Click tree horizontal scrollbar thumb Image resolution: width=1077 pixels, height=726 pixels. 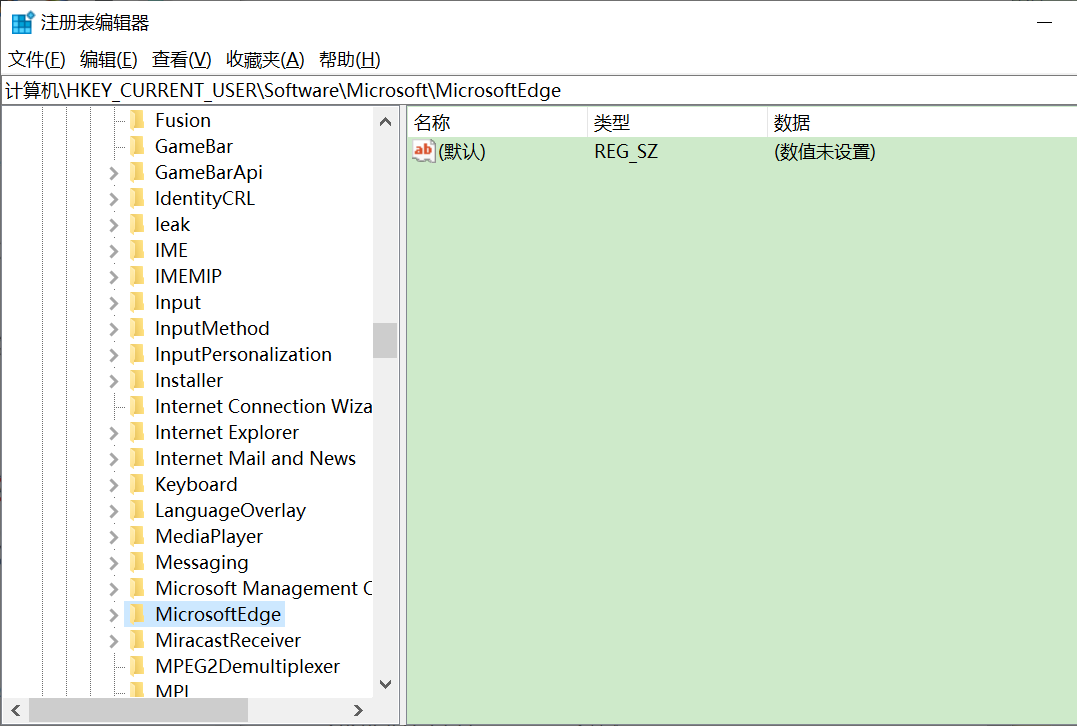click(138, 710)
